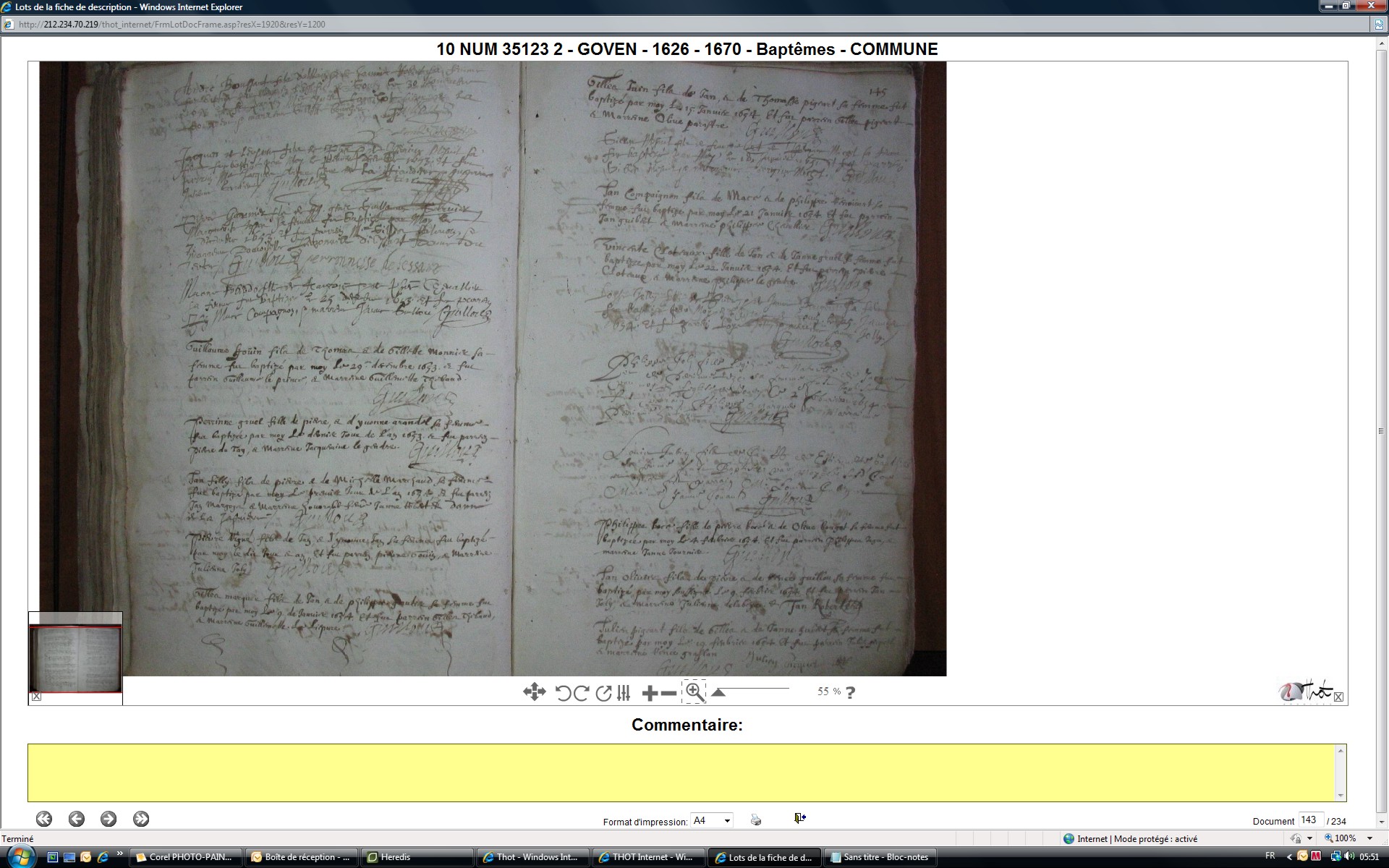Screen dimensions: 1389x868
Task: Go to first document page
Action: (44, 819)
